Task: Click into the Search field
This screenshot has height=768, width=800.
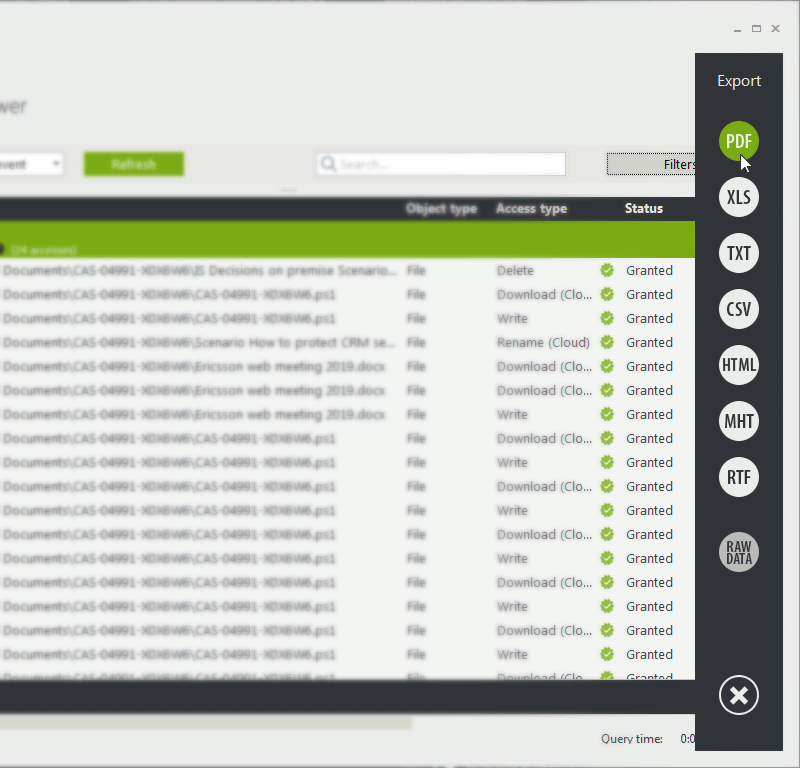Action: tap(450, 164)
